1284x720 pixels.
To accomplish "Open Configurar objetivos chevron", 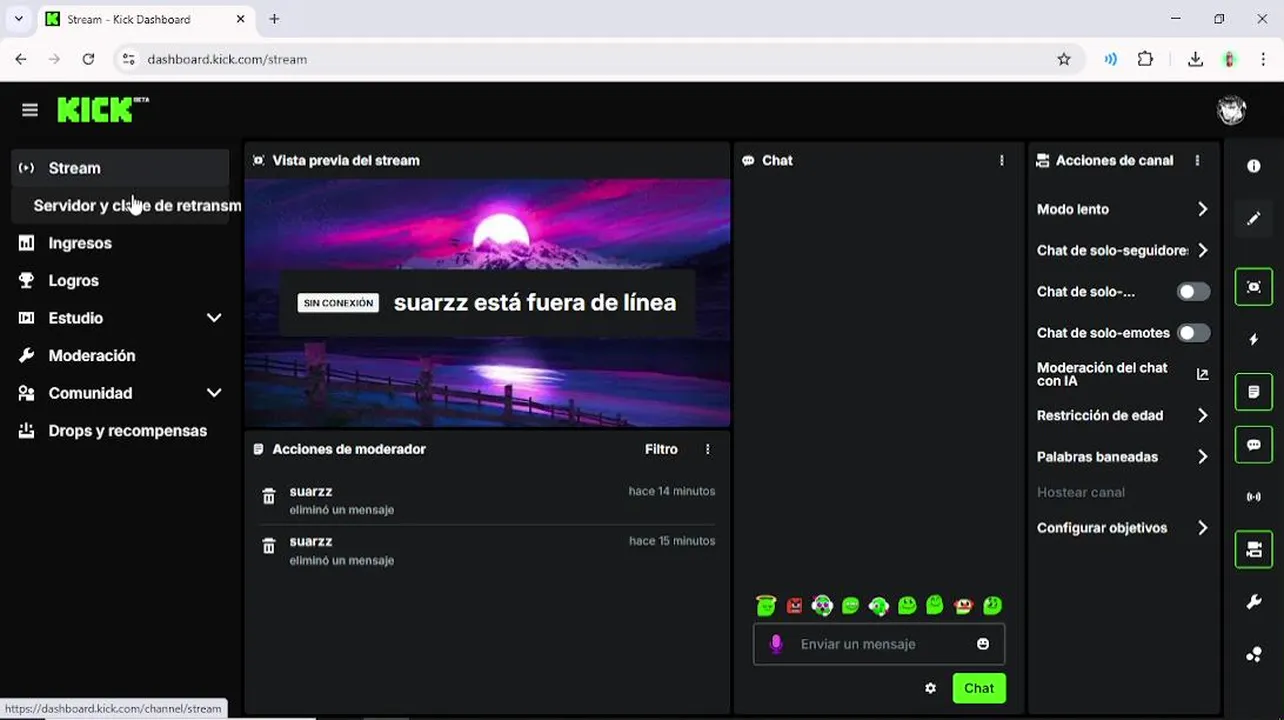I will click(1203, 528).
